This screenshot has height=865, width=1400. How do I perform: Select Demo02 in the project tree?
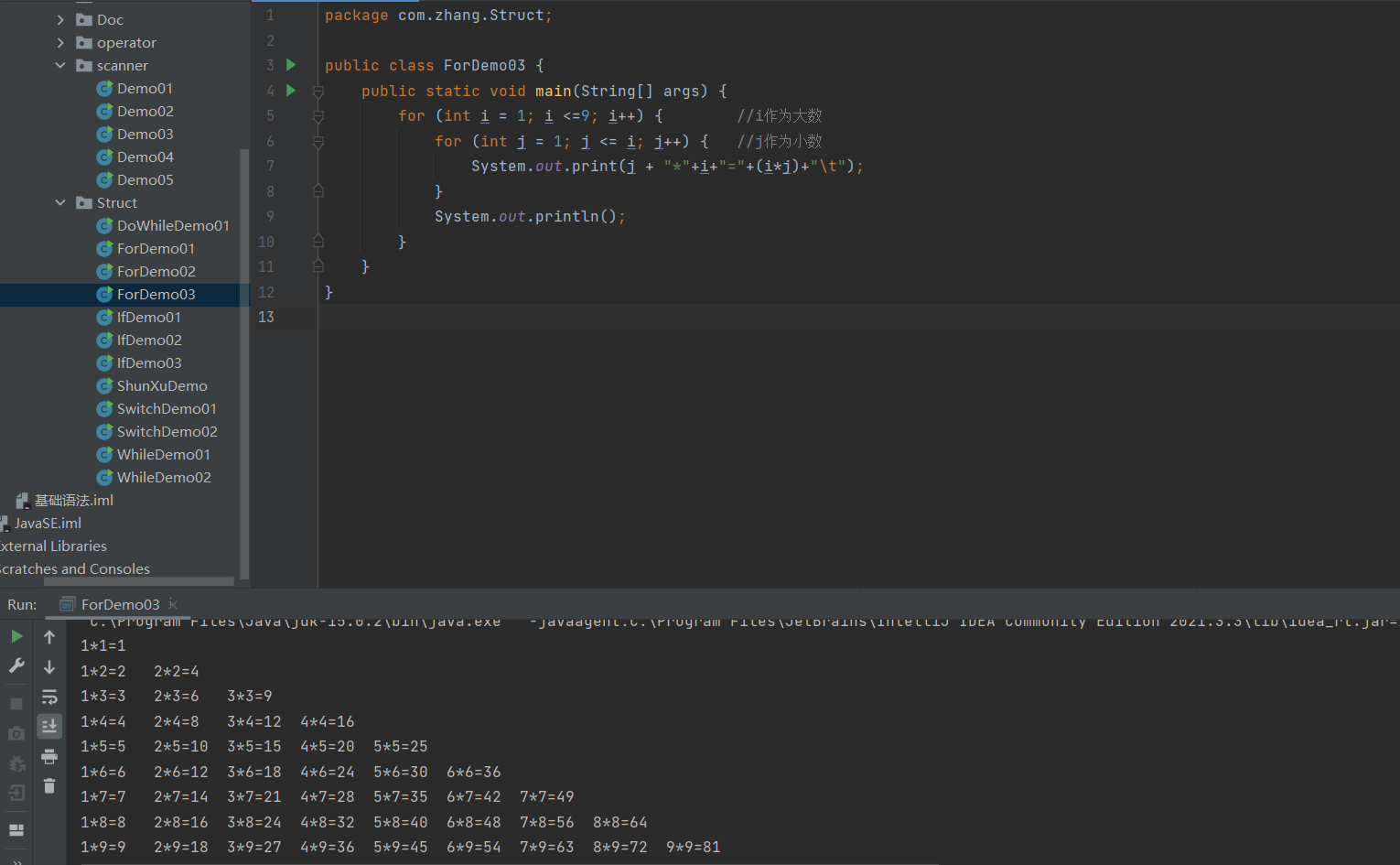tap(145, 111)
